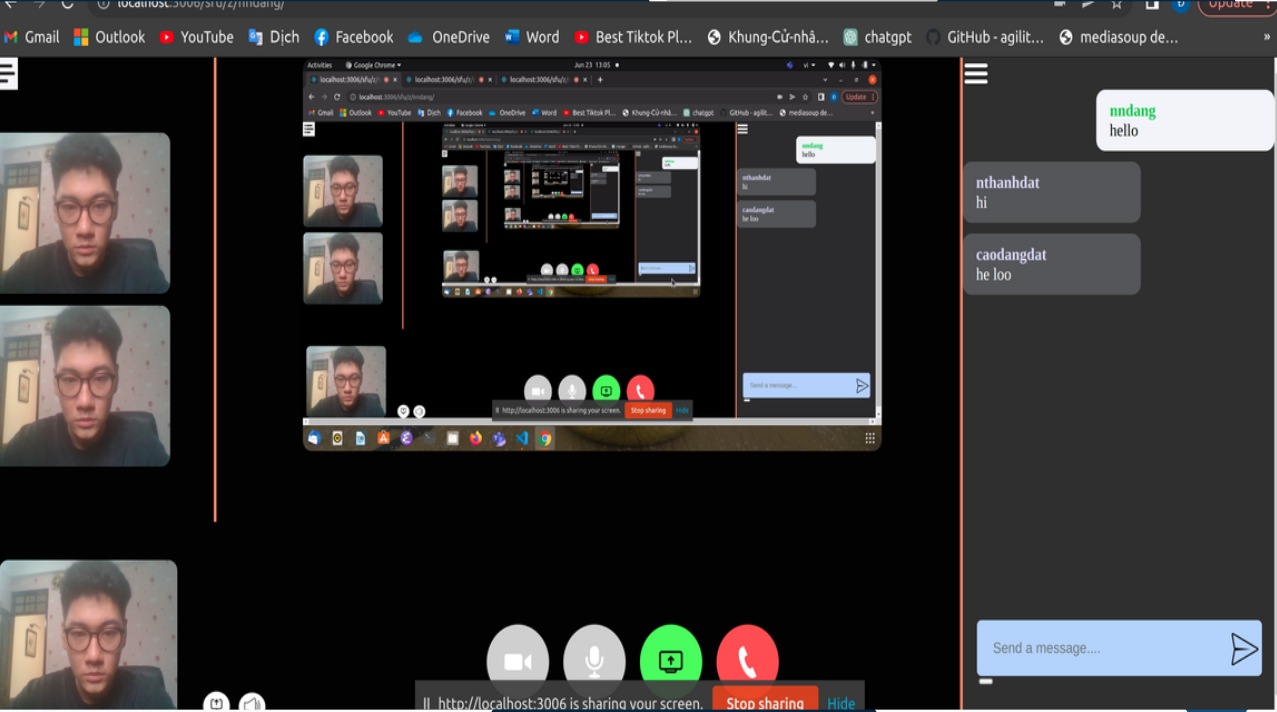Select the bottom-left participant video thumbnail
Image resolution: width=1277 pixels, height=712 pixels.
pyautogui.click(x=88, y=634)
